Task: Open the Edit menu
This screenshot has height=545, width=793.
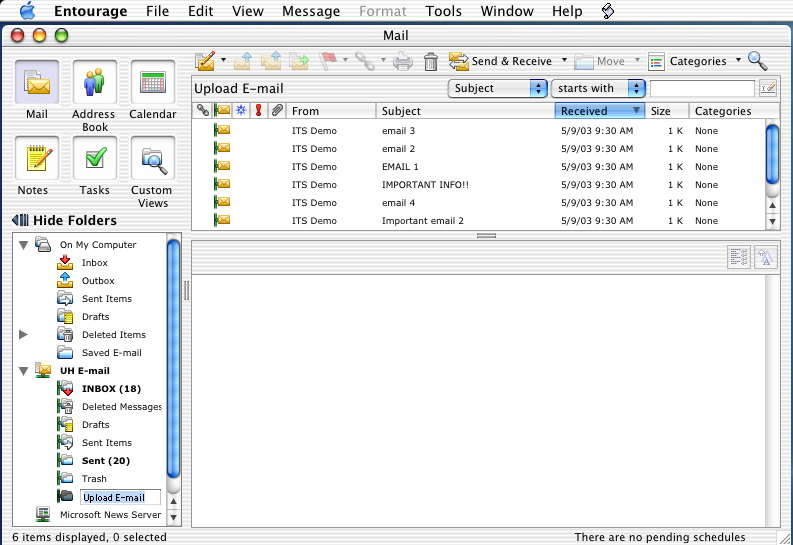Action: tap(200, 11)
